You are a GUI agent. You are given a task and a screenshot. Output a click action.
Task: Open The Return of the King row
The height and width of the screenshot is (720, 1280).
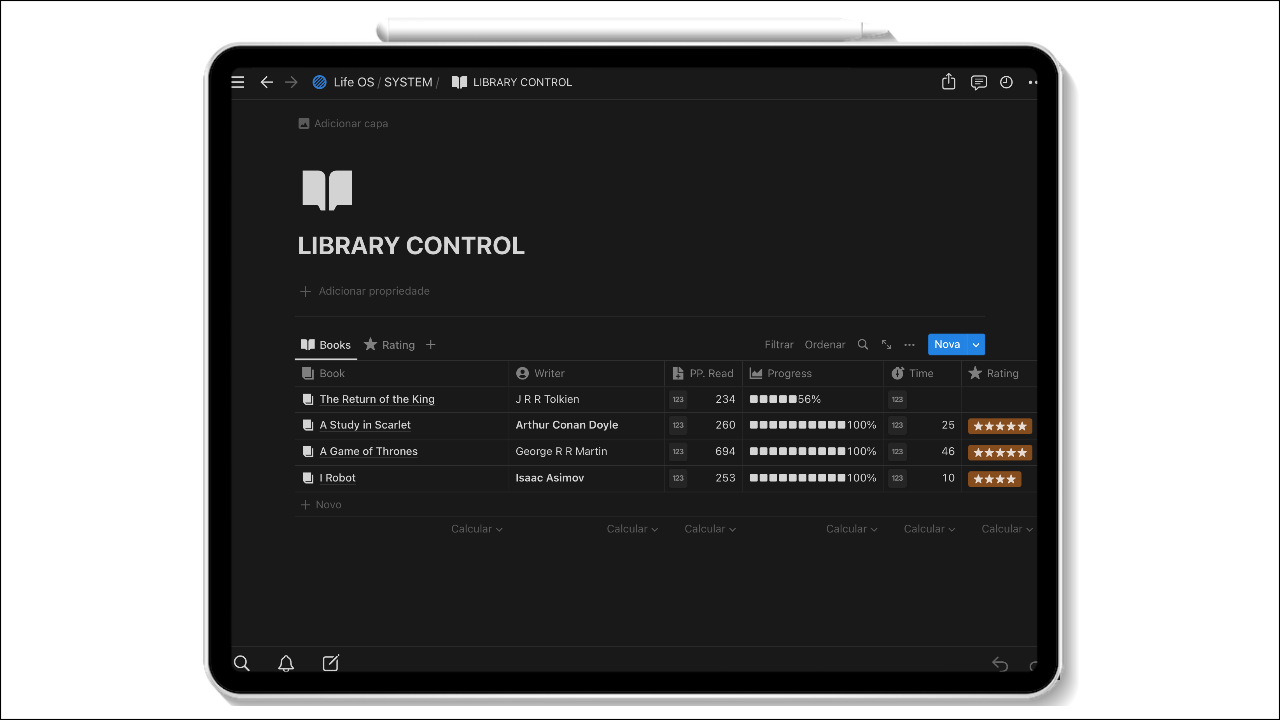[x=377, y=399]
